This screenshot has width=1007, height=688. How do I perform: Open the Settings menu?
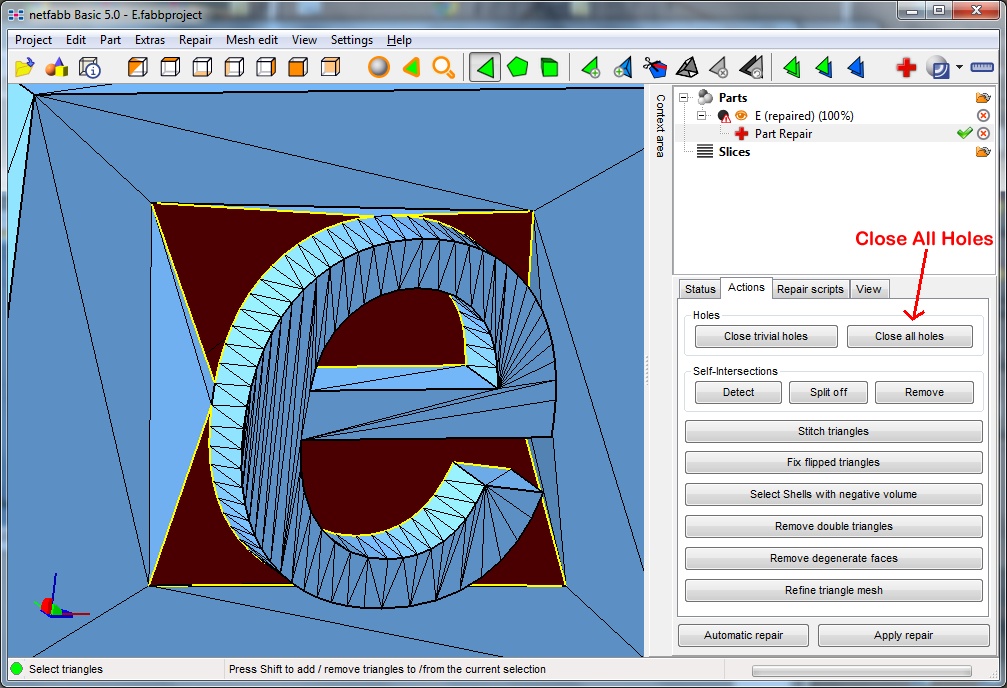tap(352, 40)
